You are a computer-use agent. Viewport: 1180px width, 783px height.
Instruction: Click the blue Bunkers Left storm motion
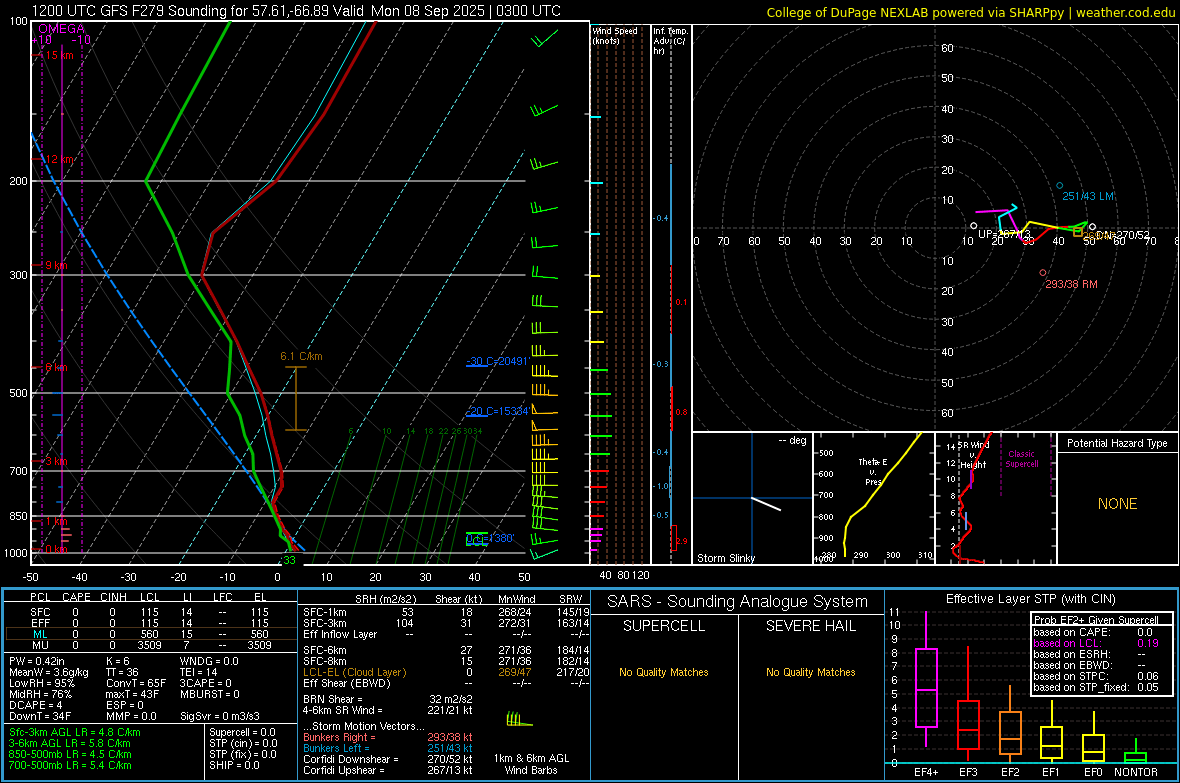[388, 748]
